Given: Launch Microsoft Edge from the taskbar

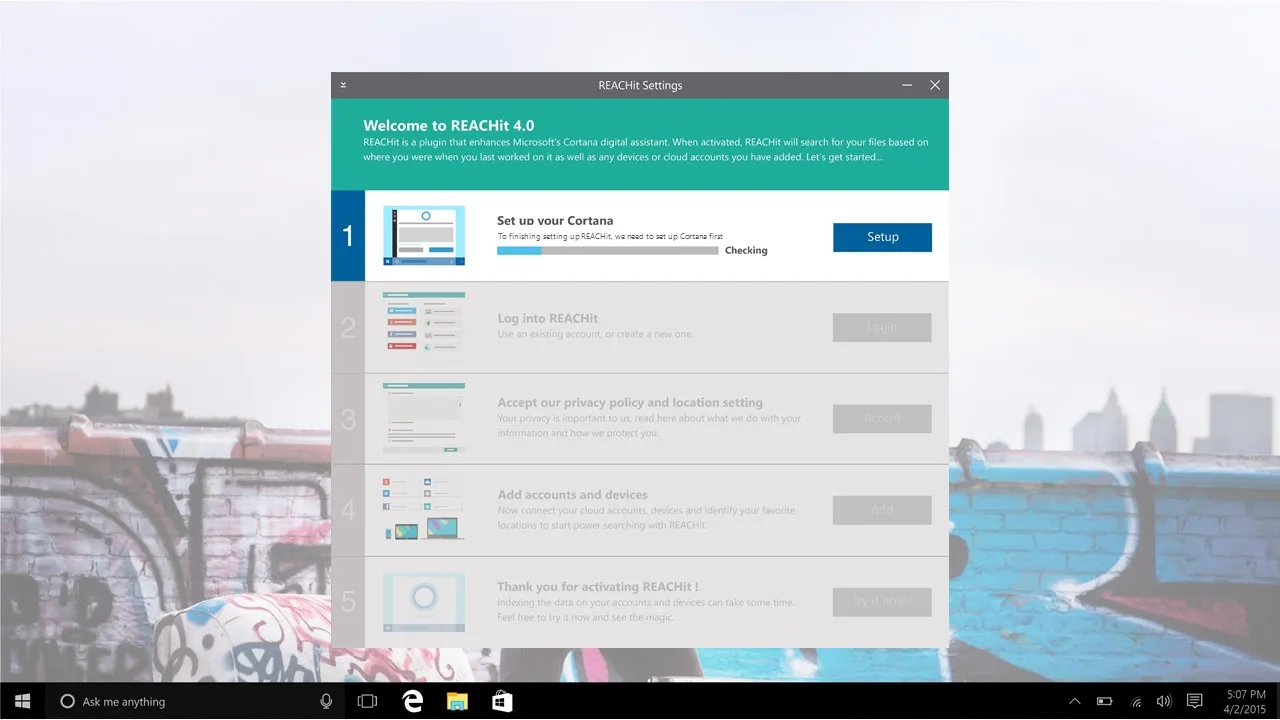Looking at the screenshot, I should (x=412, y=701).
